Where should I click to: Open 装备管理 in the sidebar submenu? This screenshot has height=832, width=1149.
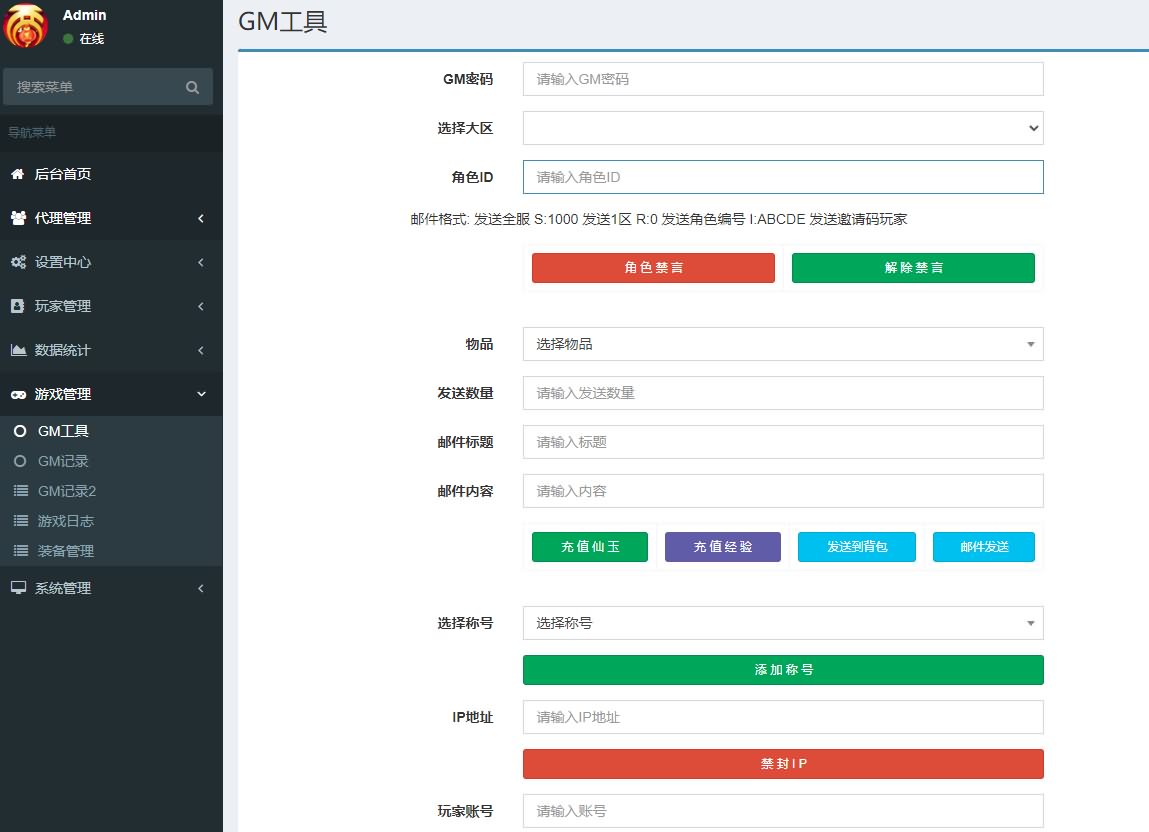click(x=66, y=551)
